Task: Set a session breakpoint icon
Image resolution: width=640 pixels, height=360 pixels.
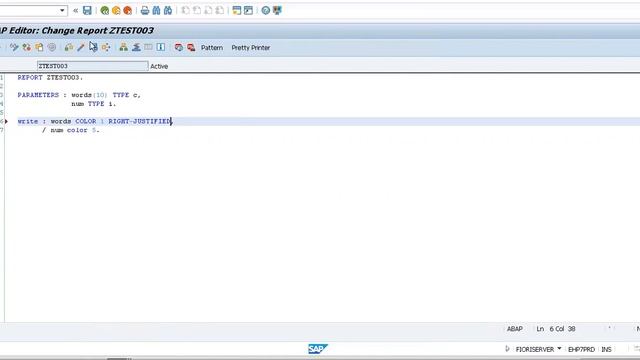Action: [178, 48]
